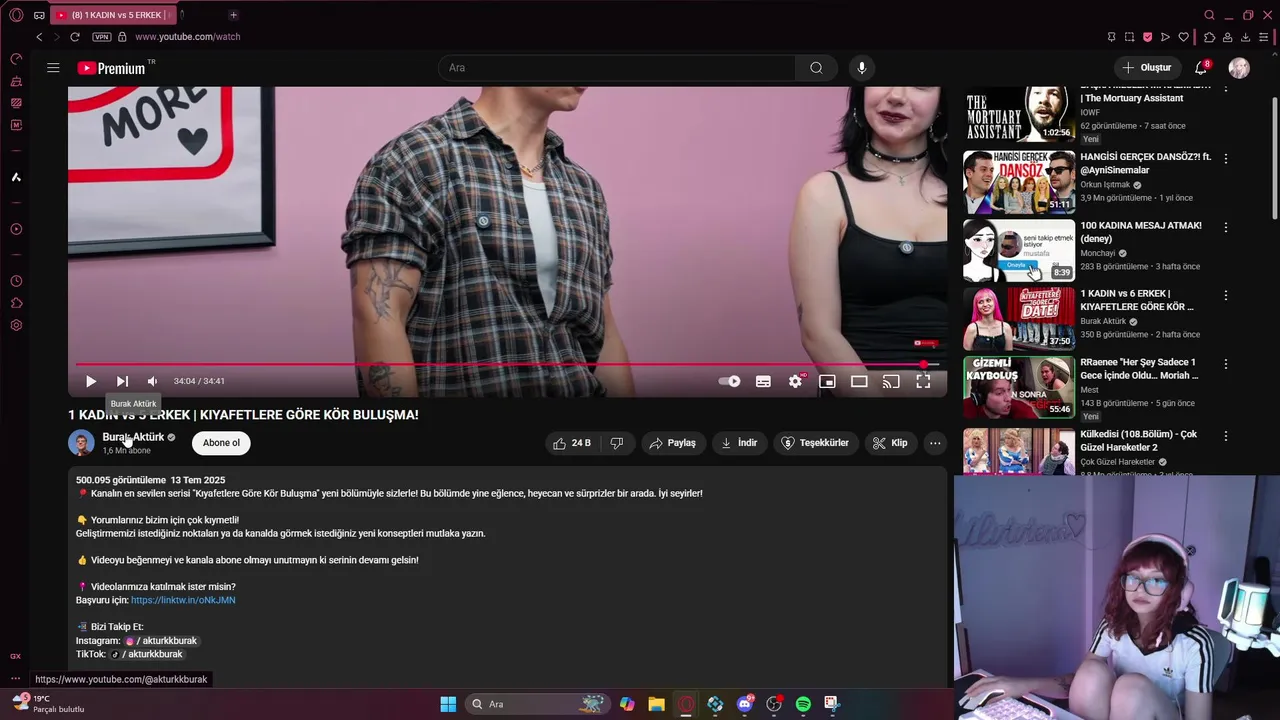The height and width of the screenshot is (720, 1280).
Task: Go back in browser history
Action: [x=39, y=37]
